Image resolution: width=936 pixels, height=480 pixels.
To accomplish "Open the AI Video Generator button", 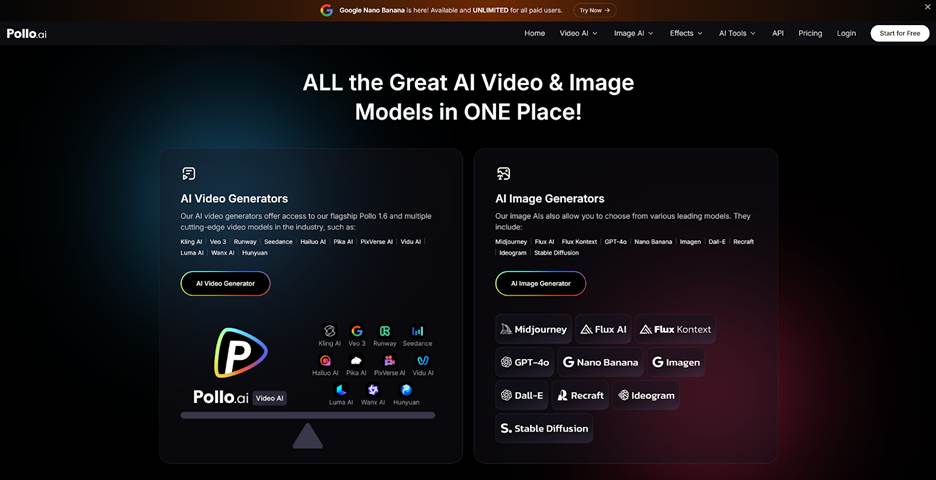I will tap(226, 284).
